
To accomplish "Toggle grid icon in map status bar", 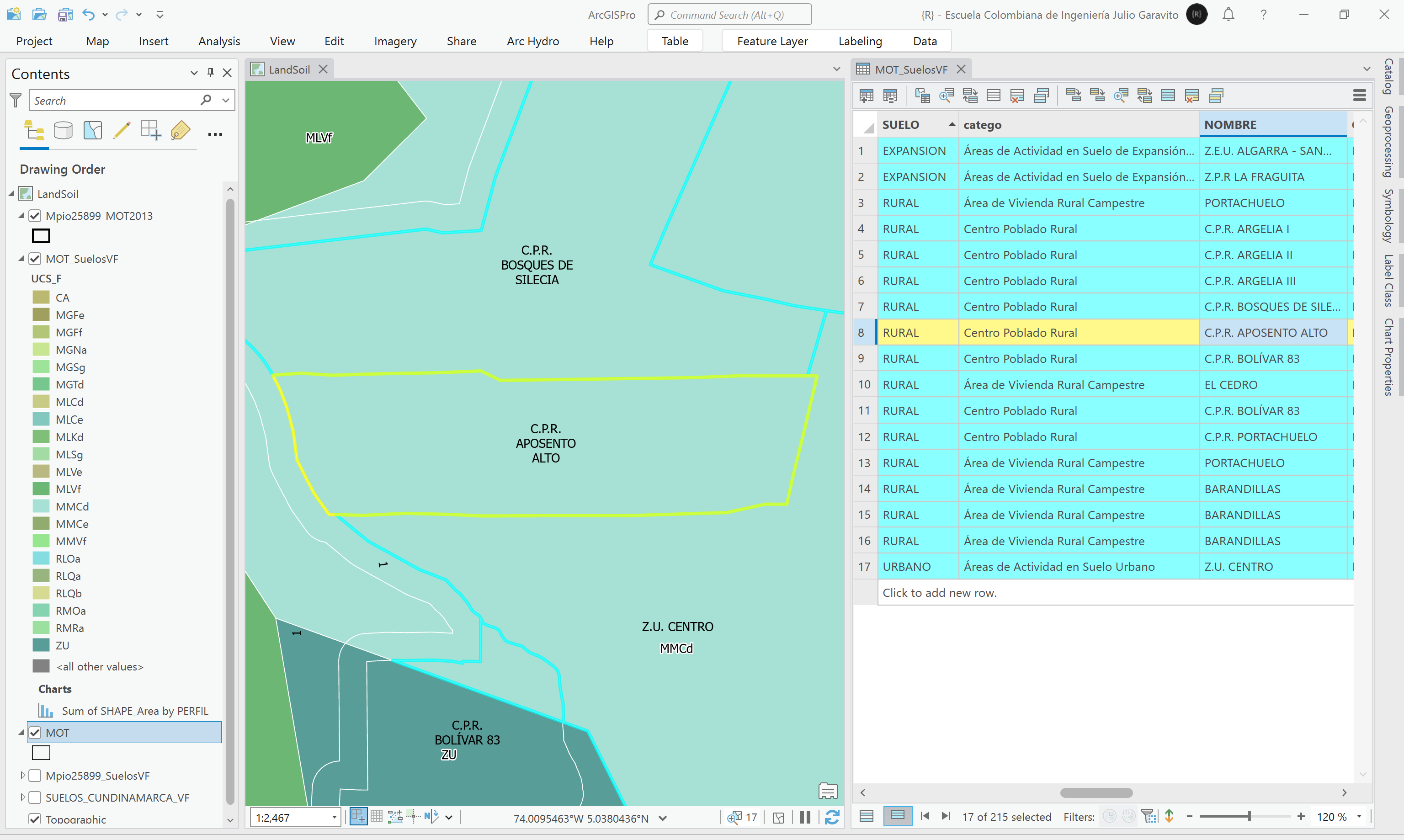I will click(377, 817).
